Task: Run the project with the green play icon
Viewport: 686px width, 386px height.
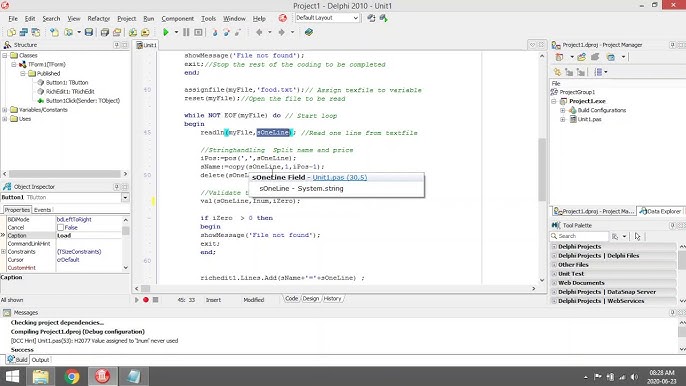Action: coord(166,32)
